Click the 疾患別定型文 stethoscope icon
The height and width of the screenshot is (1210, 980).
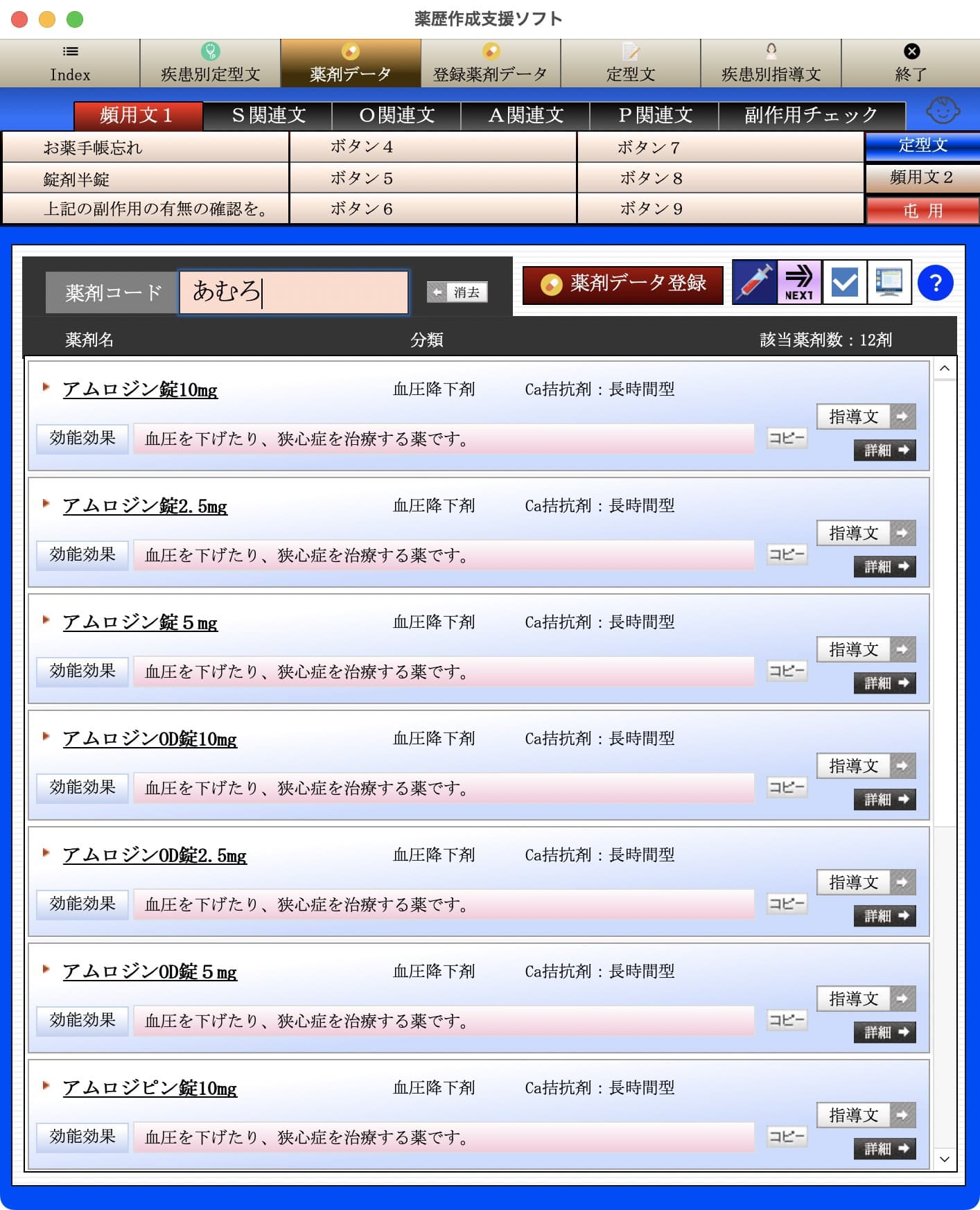[210, 51]
